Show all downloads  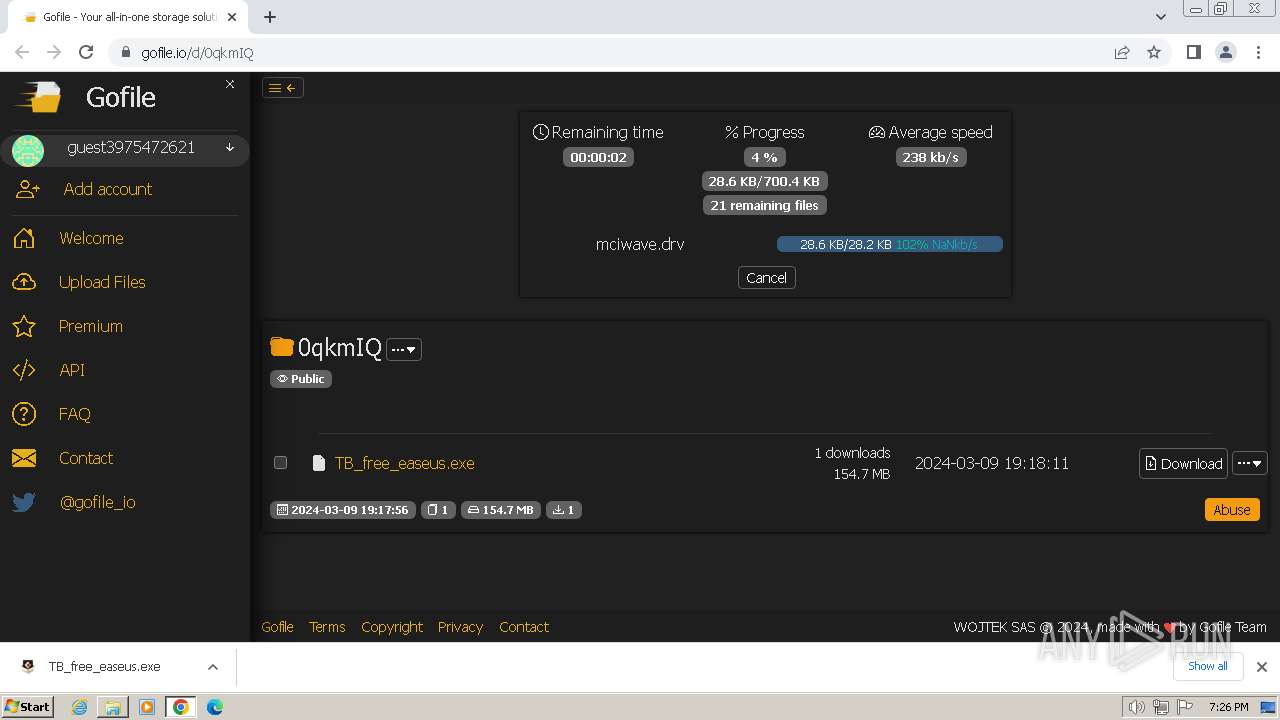pos(1208,666)
